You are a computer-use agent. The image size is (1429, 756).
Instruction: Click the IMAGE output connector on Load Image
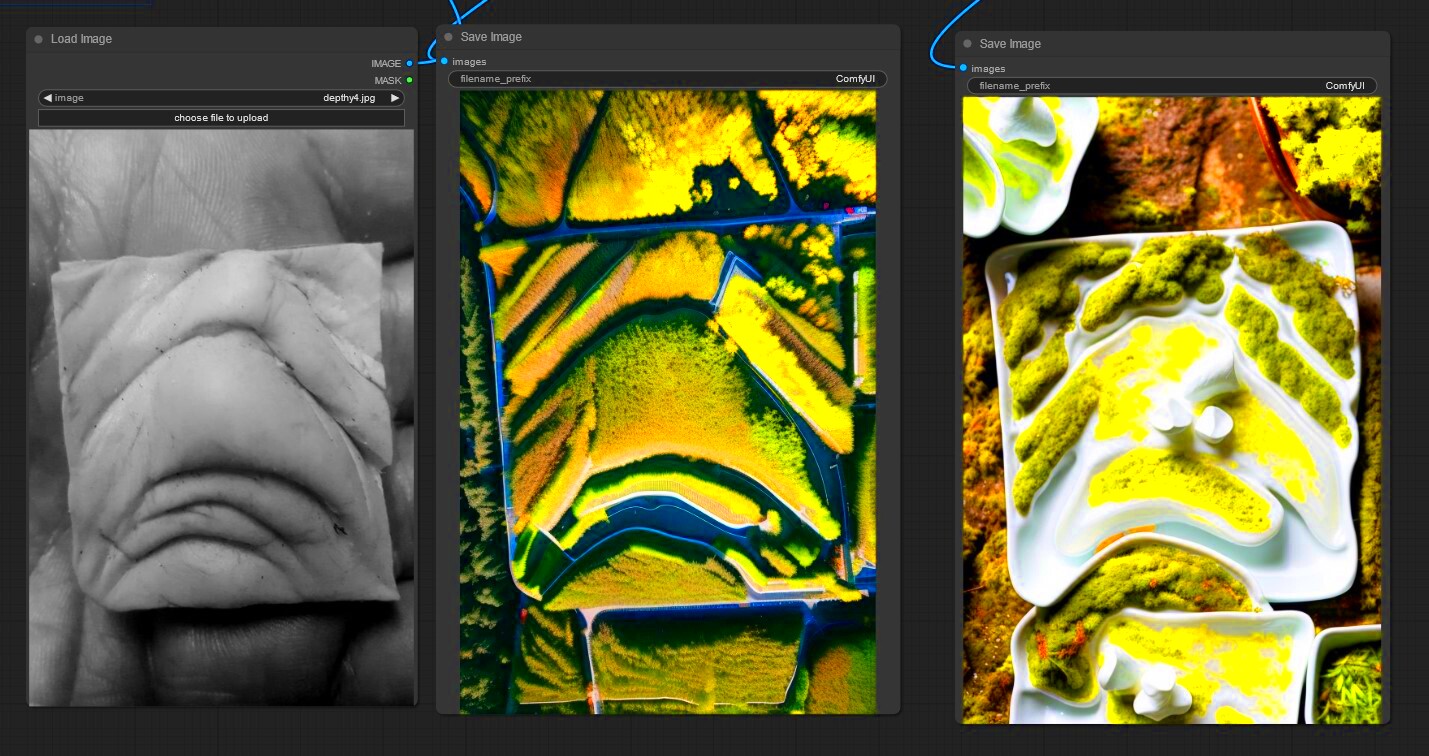pos(410,63)
